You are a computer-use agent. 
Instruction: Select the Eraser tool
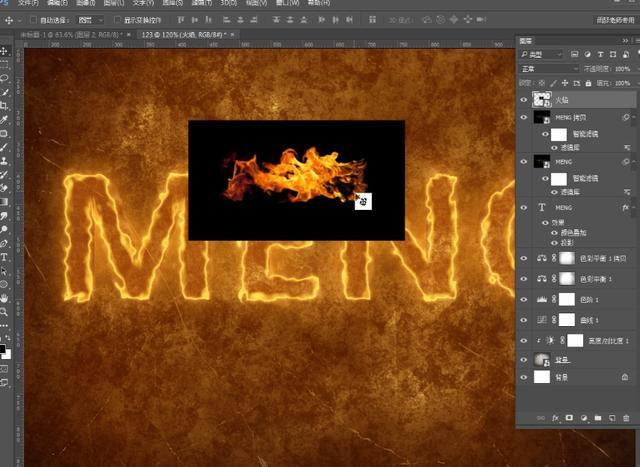click(x=4, y=188)
